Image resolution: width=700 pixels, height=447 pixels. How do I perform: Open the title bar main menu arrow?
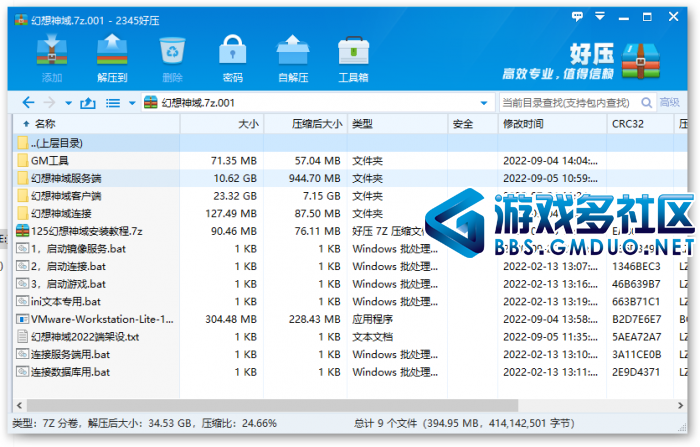600,16
